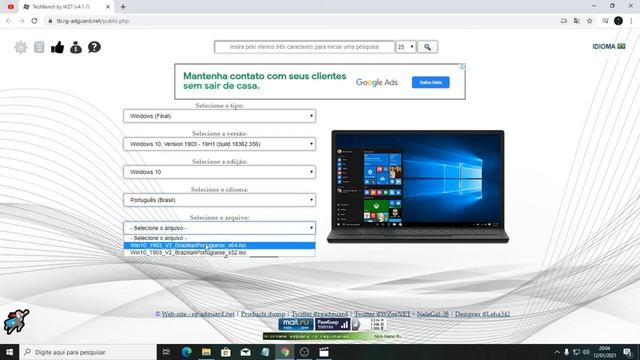The width and height of the screenshot is (640, 360).
Task: Open the clapperboard video app on taskbar
Action: pyautogui.click(x=324, y=352)
